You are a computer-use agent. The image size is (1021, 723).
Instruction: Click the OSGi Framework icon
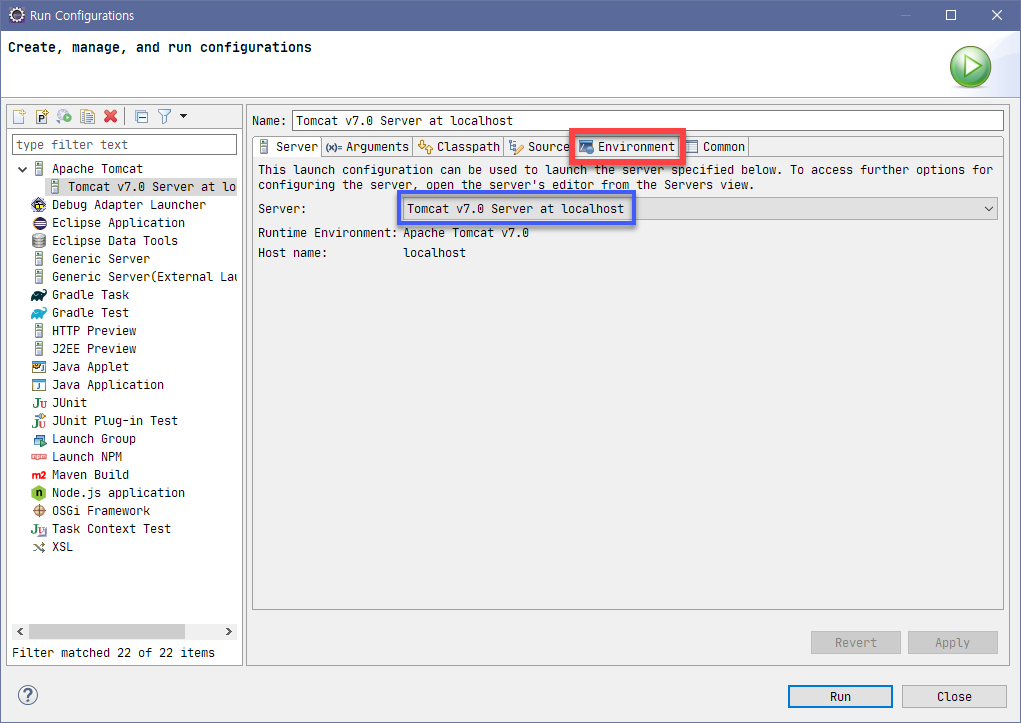click(39, 511)
